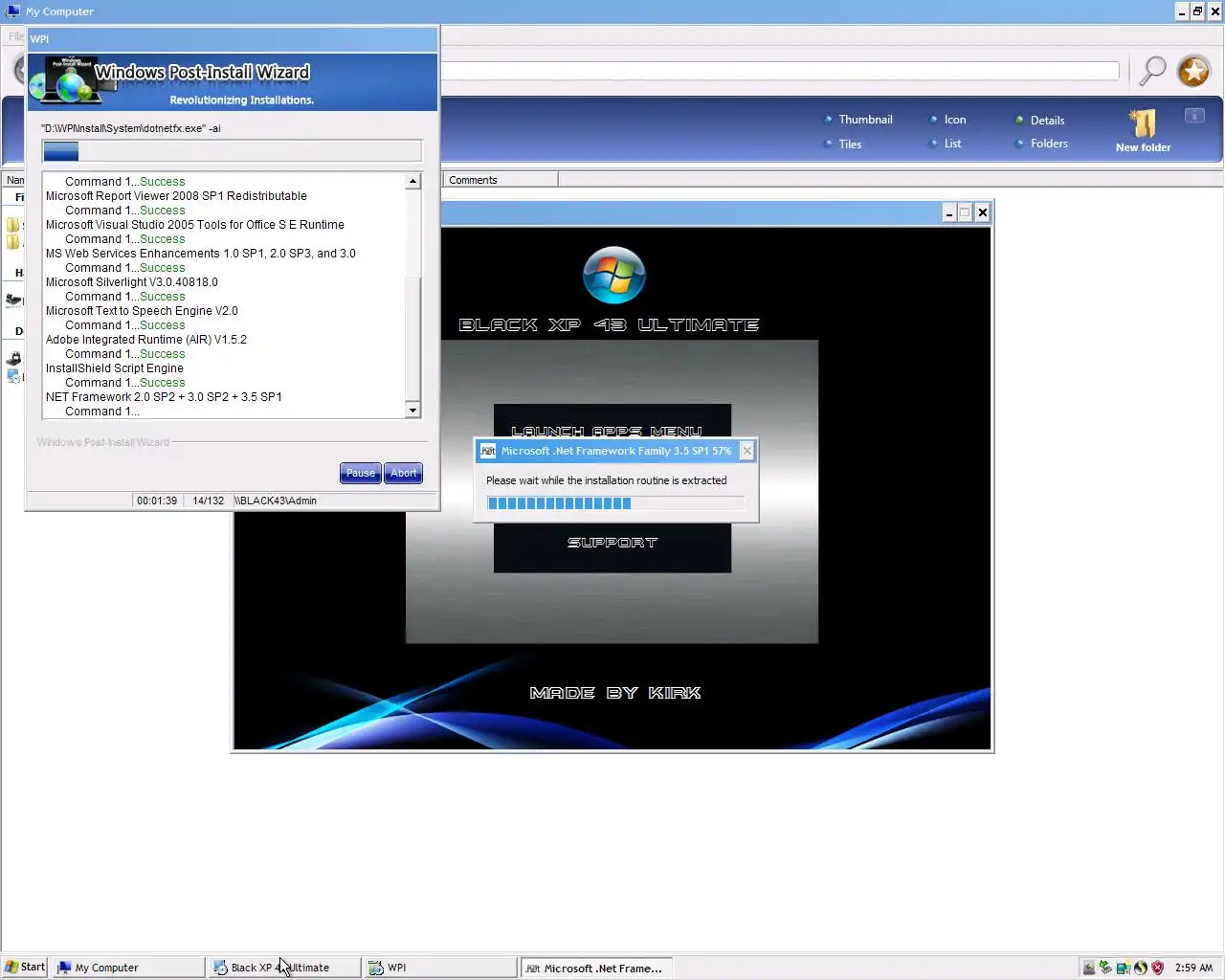The height and width of the screenshot is (980, 1225).
Task: Click Microsoft Silverlight V3.0.40818.0 log entry
Action: tap(132, 282)
